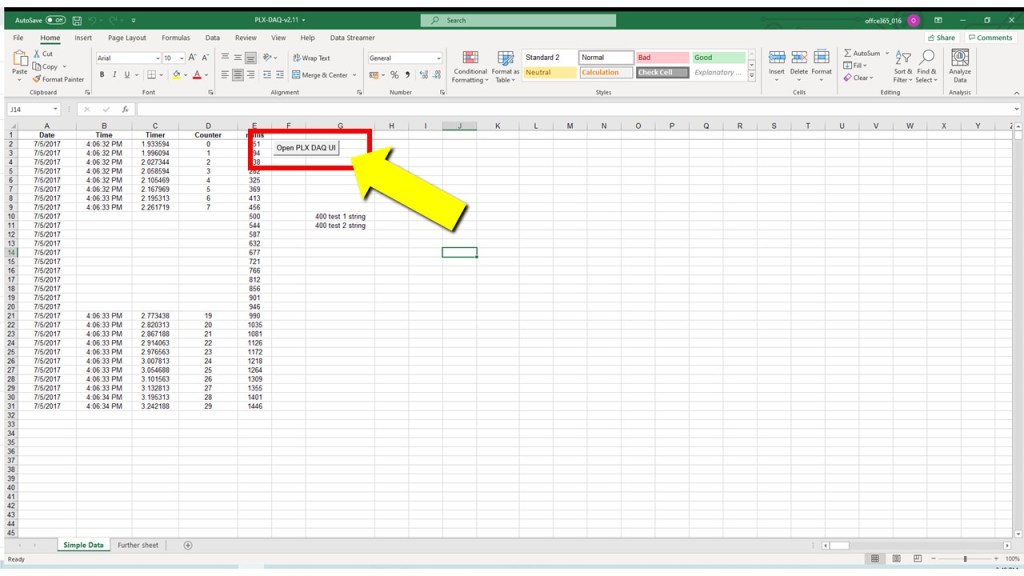
Task: Toggle Wrap Text on selected cell
Action: (311, 58)
